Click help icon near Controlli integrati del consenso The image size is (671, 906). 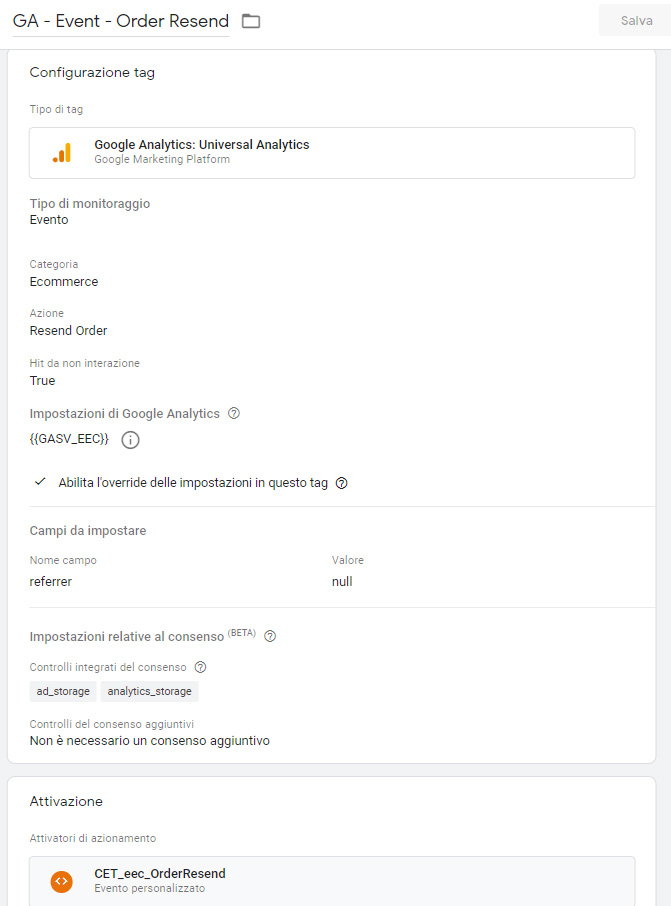[201, 667]
